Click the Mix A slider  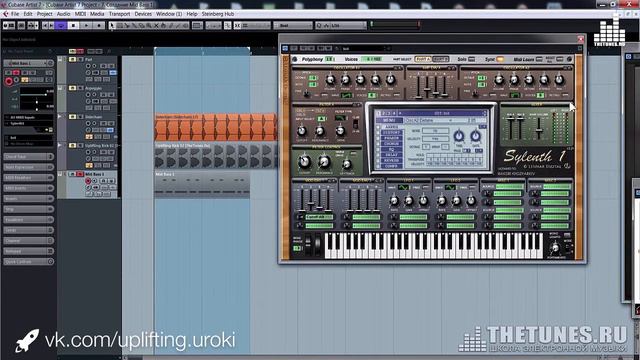pos(510,128)
